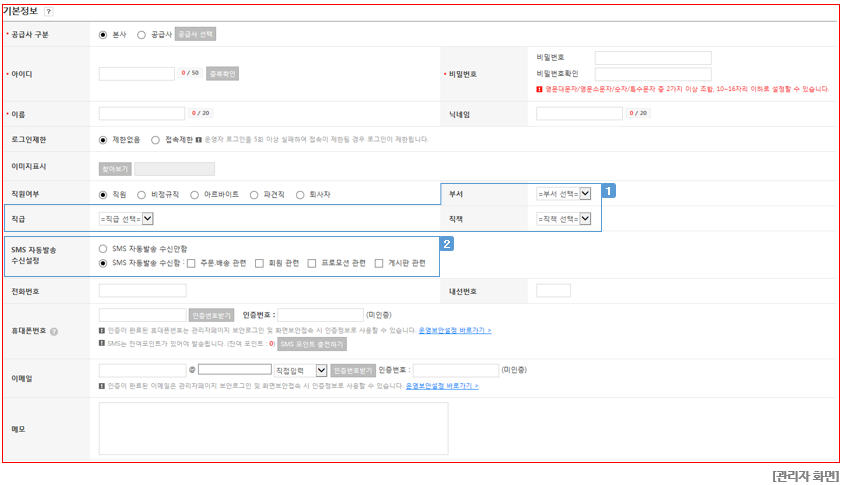Focus the 전화번호 input field
844x485 pixels.
point(143,291)
